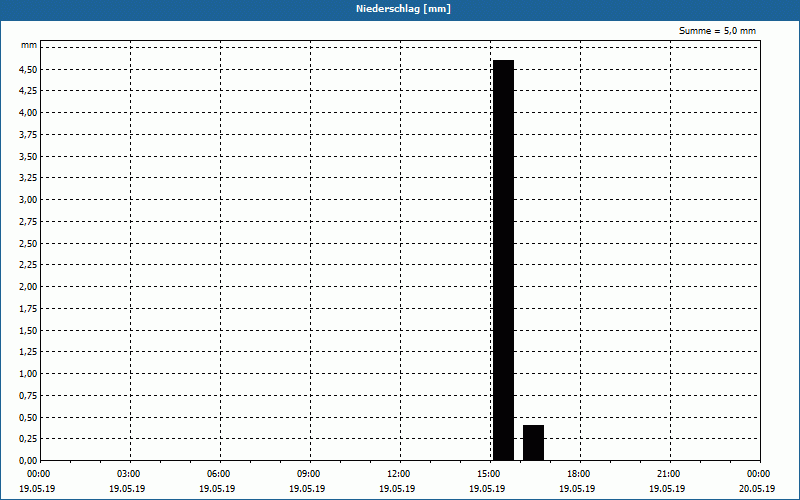
Task: Click the 0,00 y-axis value
Action: 28,461
